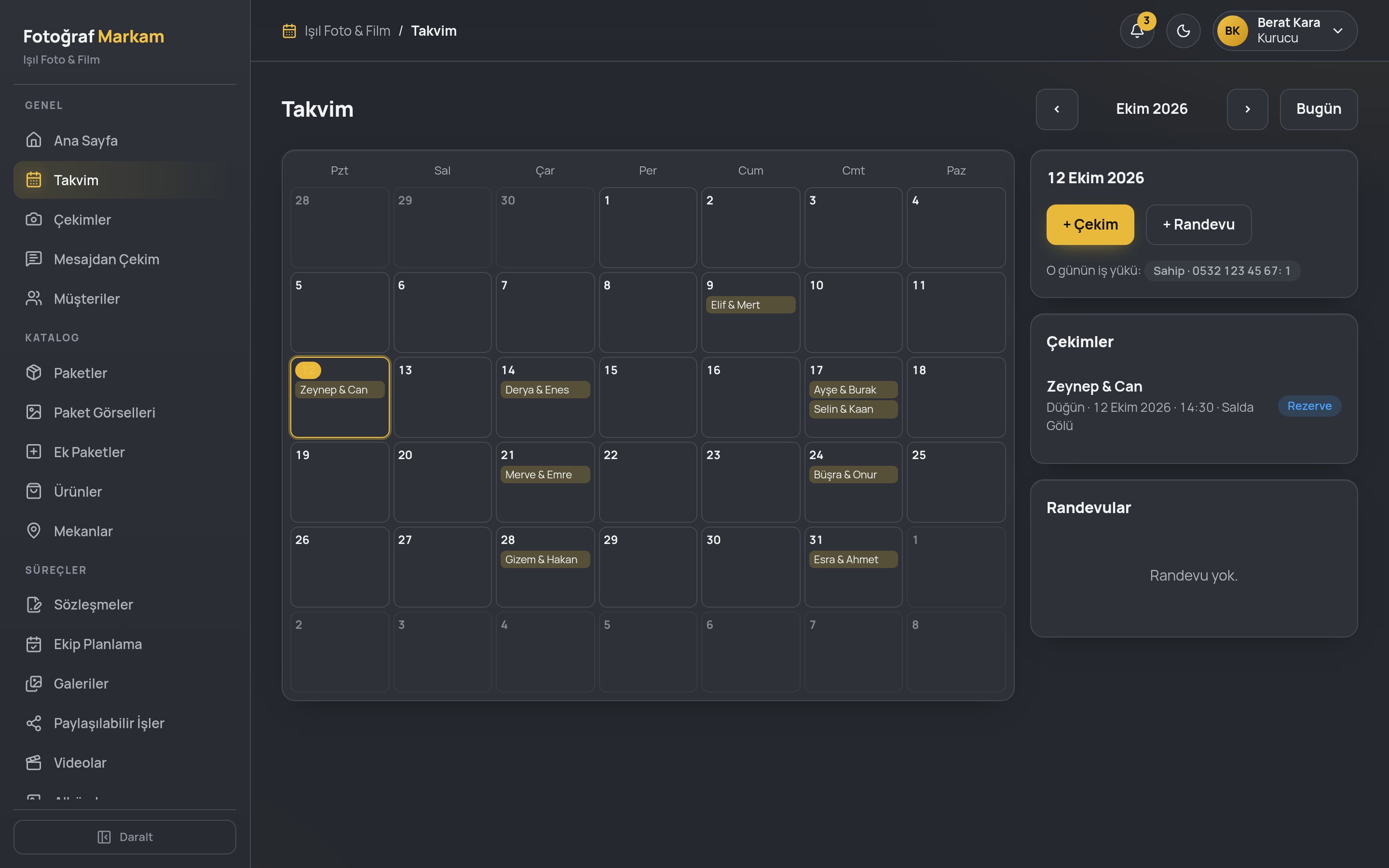Image resolution: width=1389 pixels, height=868 pixels.
Task: Open the Paketler box icon
Action: [x=34, y=373]
